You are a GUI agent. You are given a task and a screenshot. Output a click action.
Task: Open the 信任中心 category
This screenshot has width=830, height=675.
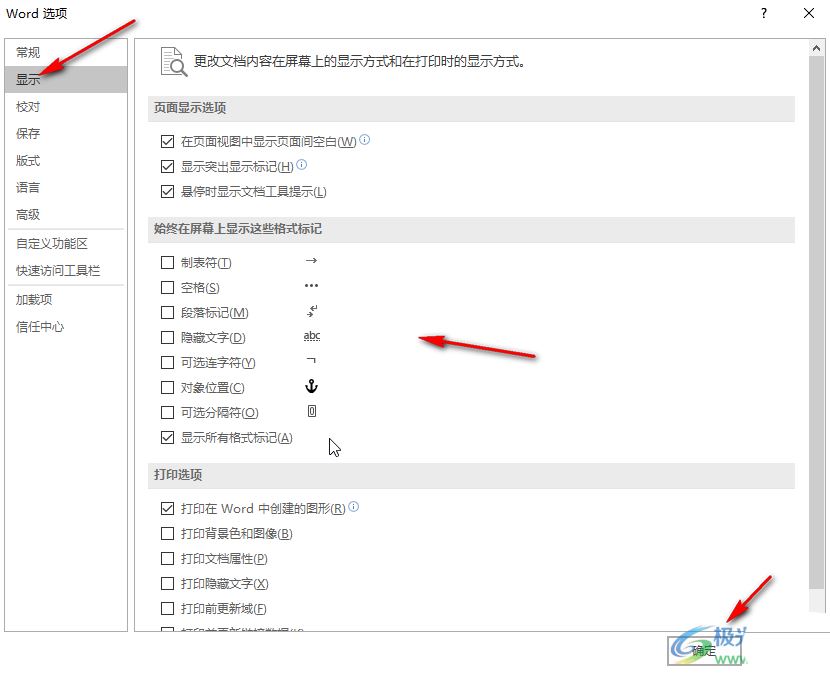(66, 327)
